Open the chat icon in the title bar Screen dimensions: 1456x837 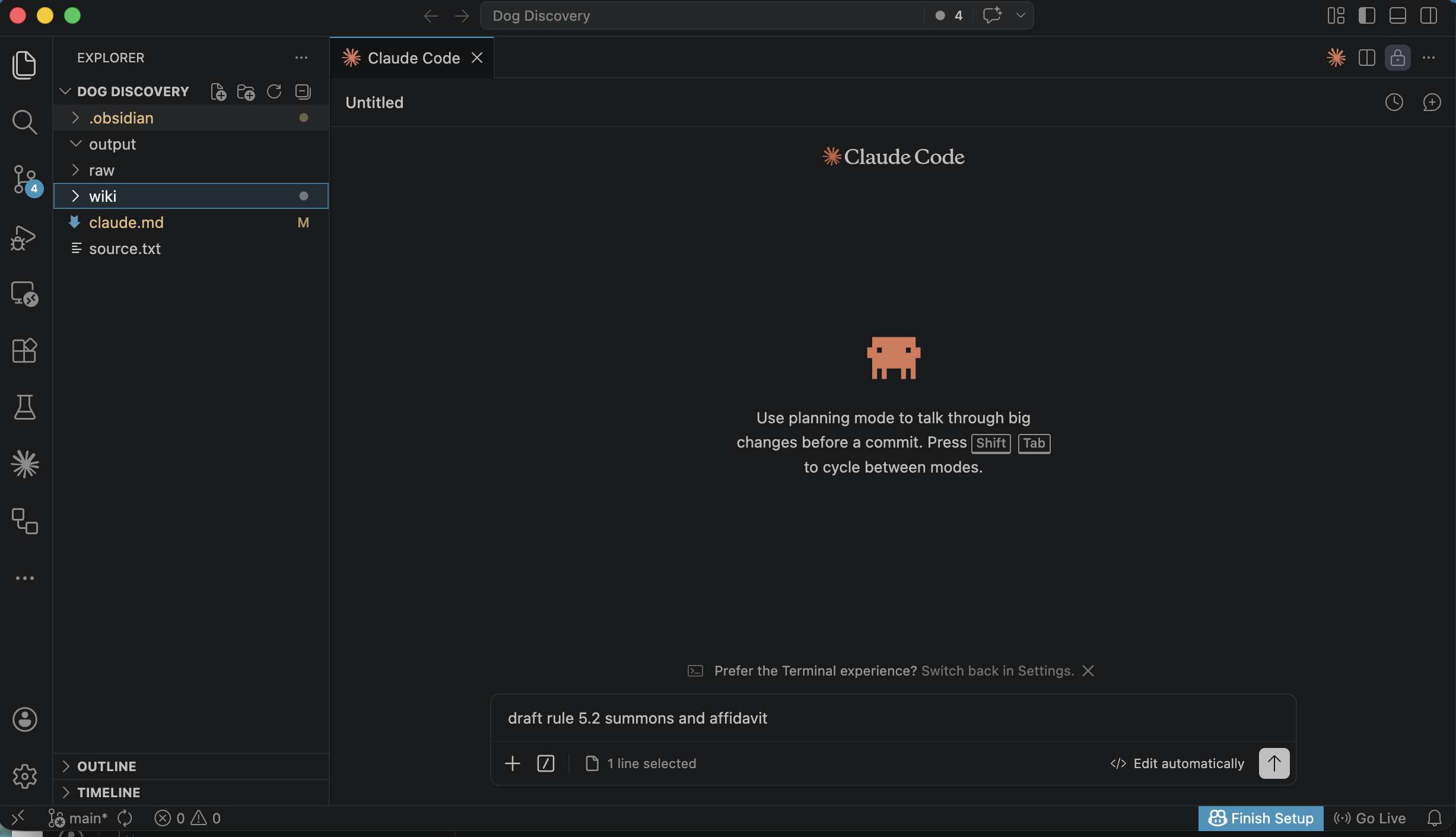(x=992, y=15)
